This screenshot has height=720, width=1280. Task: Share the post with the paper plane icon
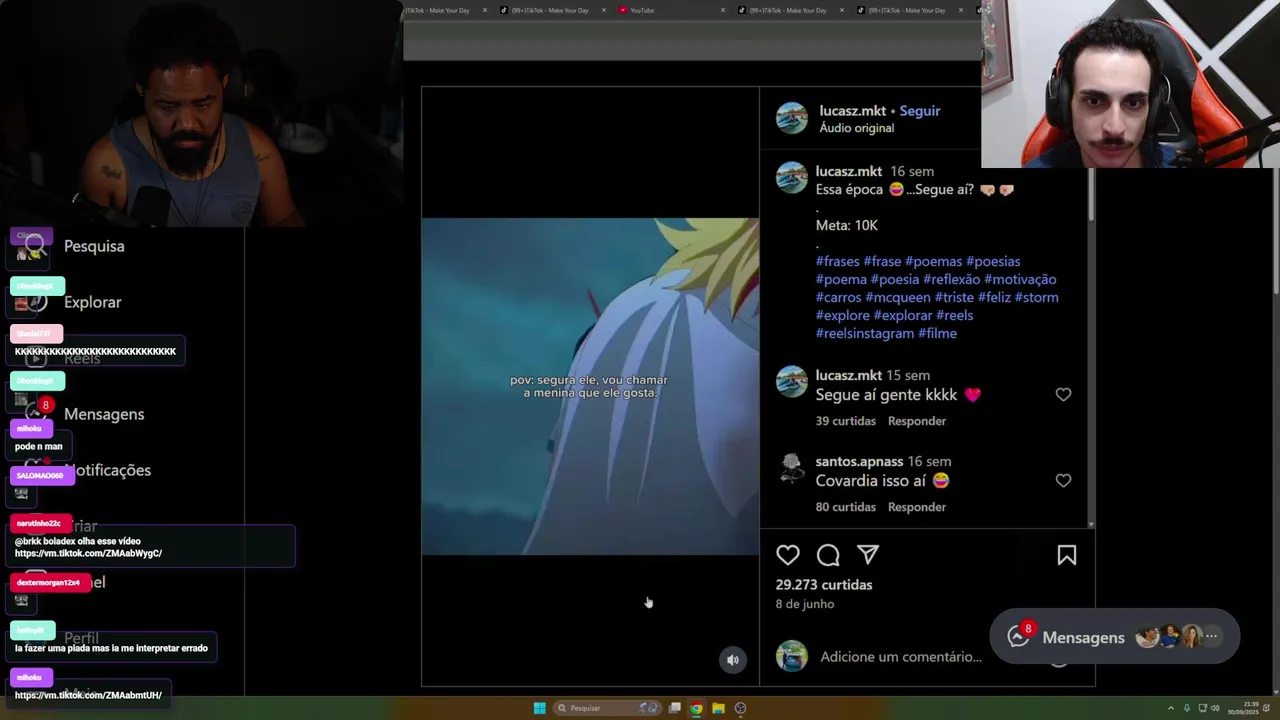point(868,555)
